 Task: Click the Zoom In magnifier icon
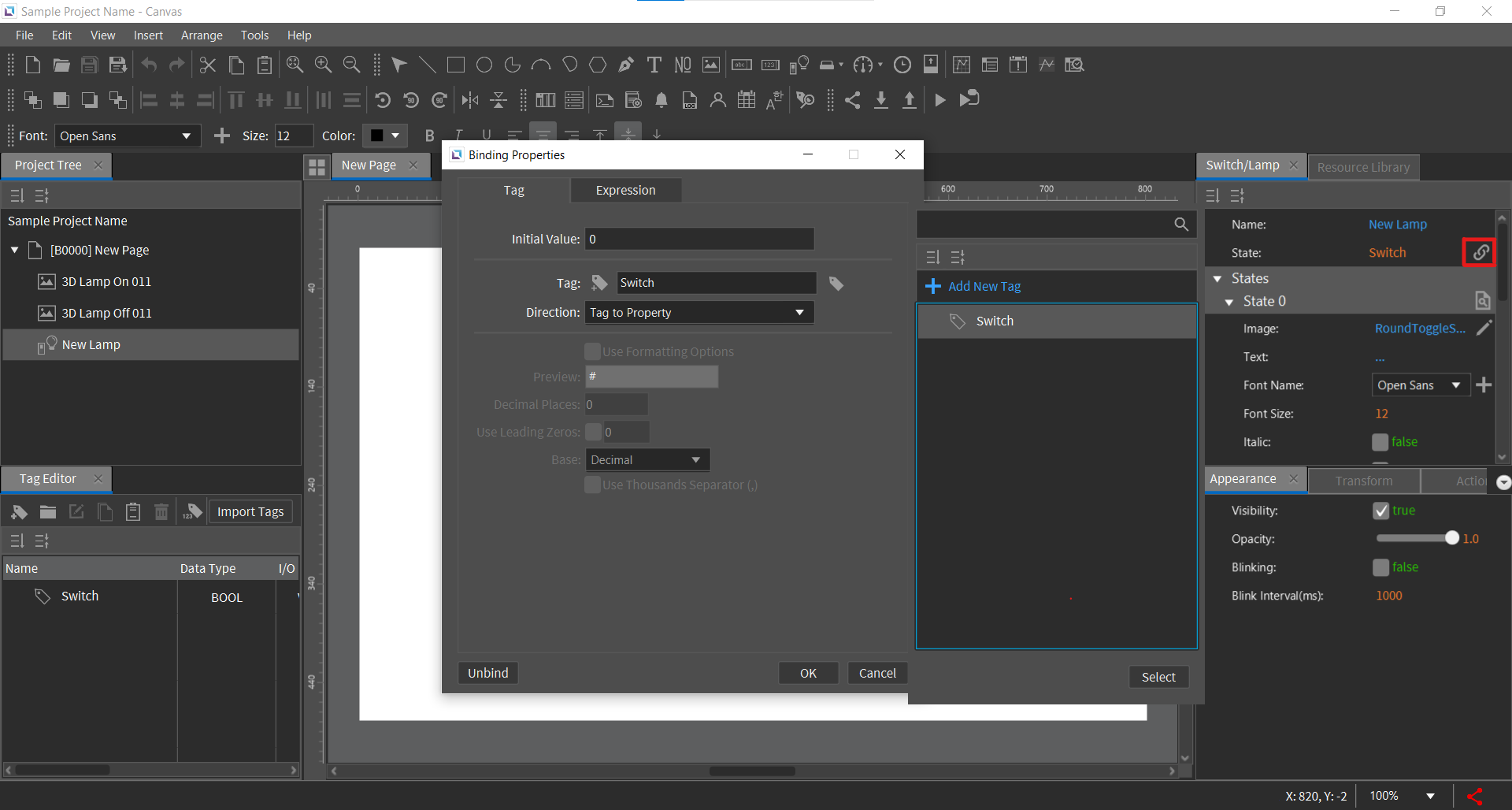(323, 65)
